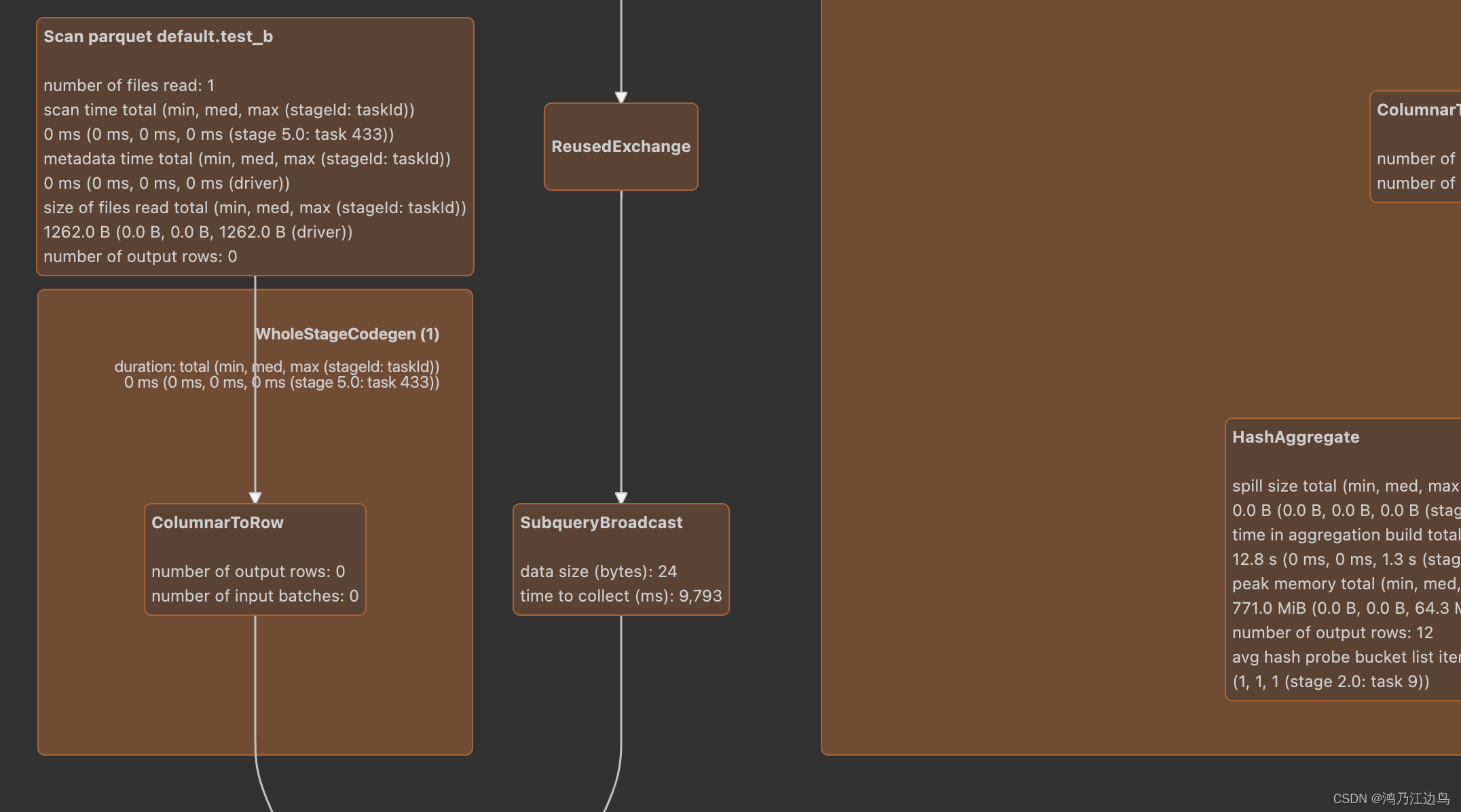Click arrowhead entering ColumnarToRow node
This screenshot has width=1461, height=812.
pyautogui.click(x=255, y=498)
